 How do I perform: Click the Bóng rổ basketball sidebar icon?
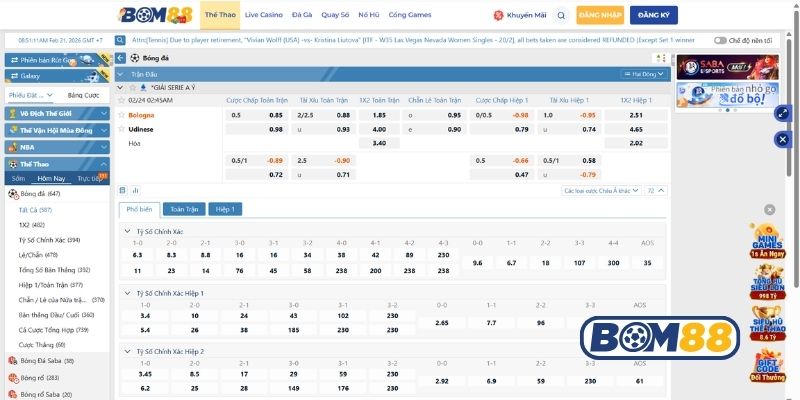click(13, 378)
